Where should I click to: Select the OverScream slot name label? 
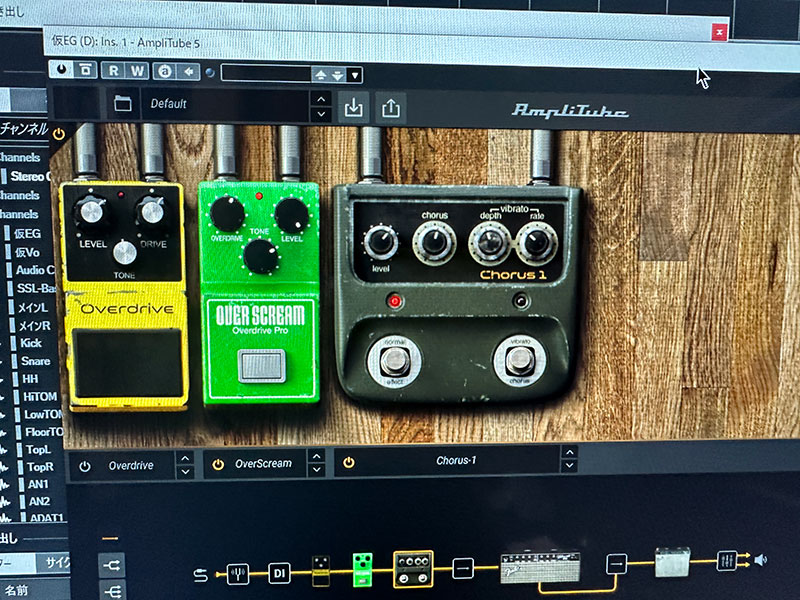point(264,463)
